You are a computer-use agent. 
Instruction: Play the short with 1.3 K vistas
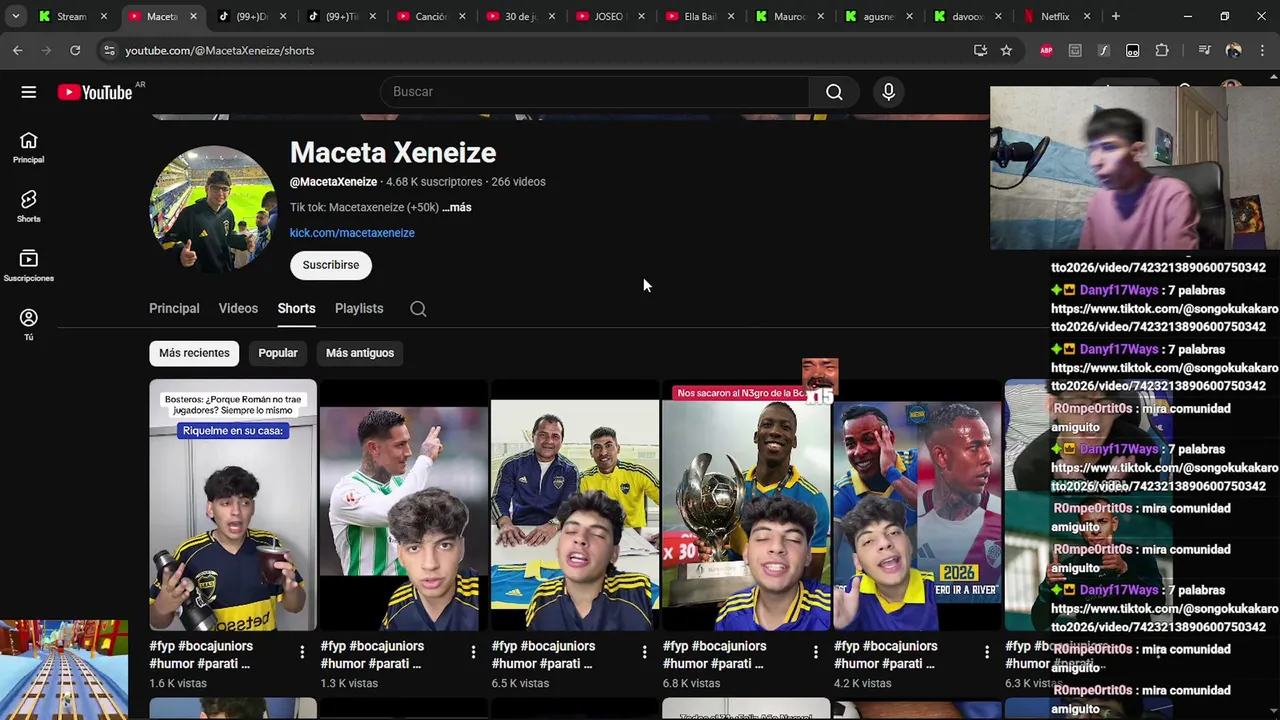pos(404,506)
